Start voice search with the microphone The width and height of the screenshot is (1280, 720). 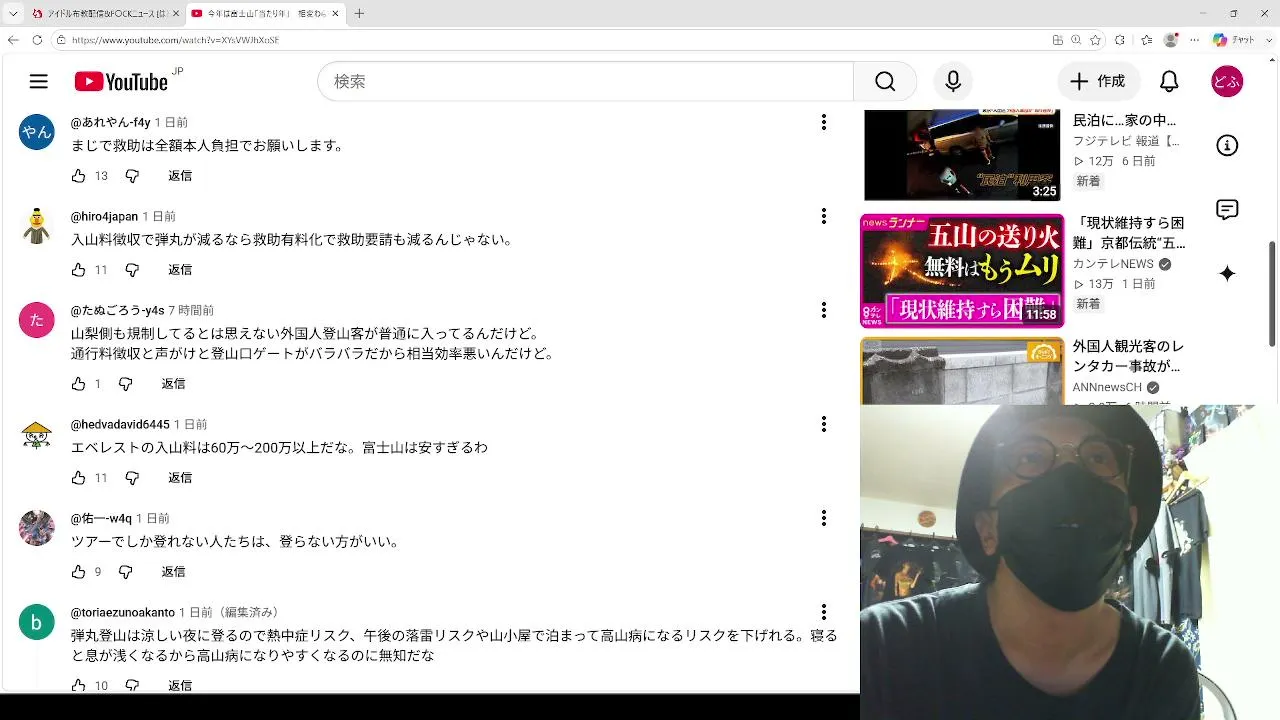point(953,82)
